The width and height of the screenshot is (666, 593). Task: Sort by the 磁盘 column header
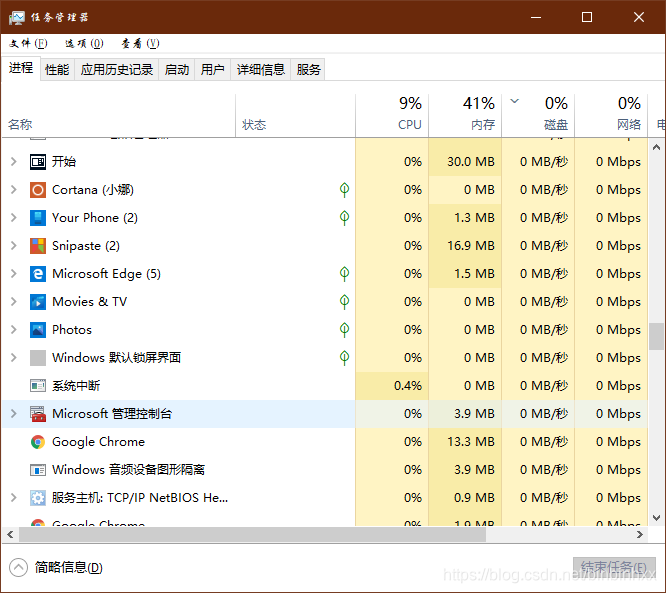point(538,116)
